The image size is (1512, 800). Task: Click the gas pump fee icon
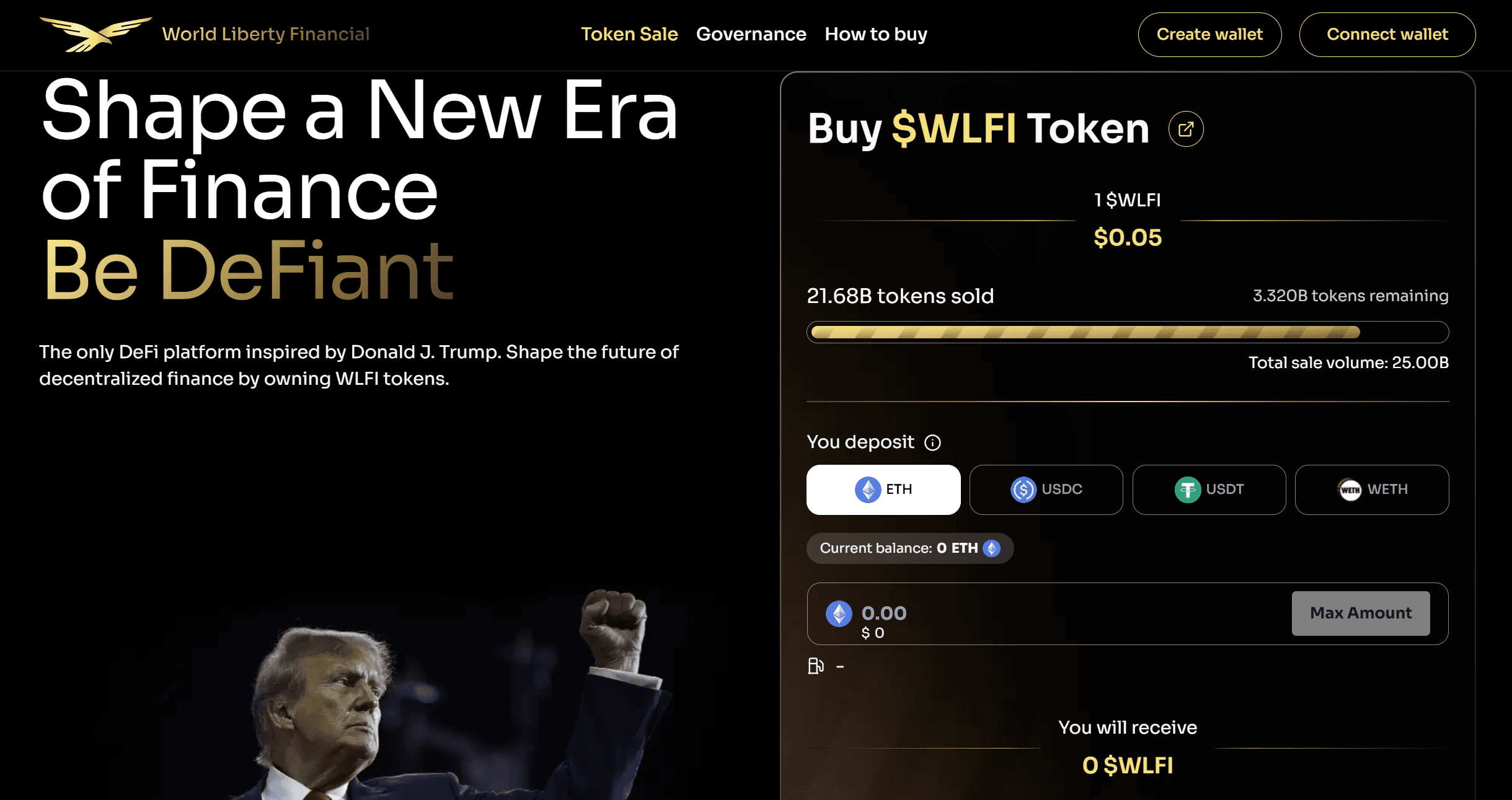816,666
